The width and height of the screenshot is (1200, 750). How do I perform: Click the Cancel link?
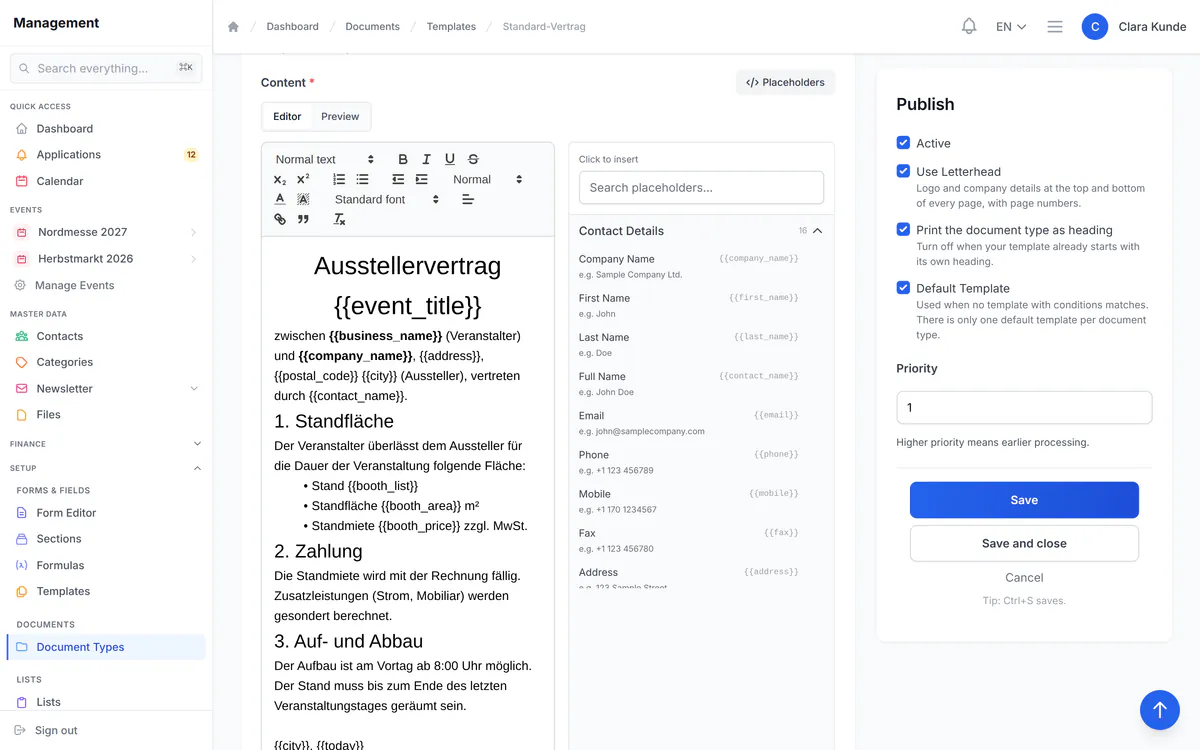[1024, 578]
